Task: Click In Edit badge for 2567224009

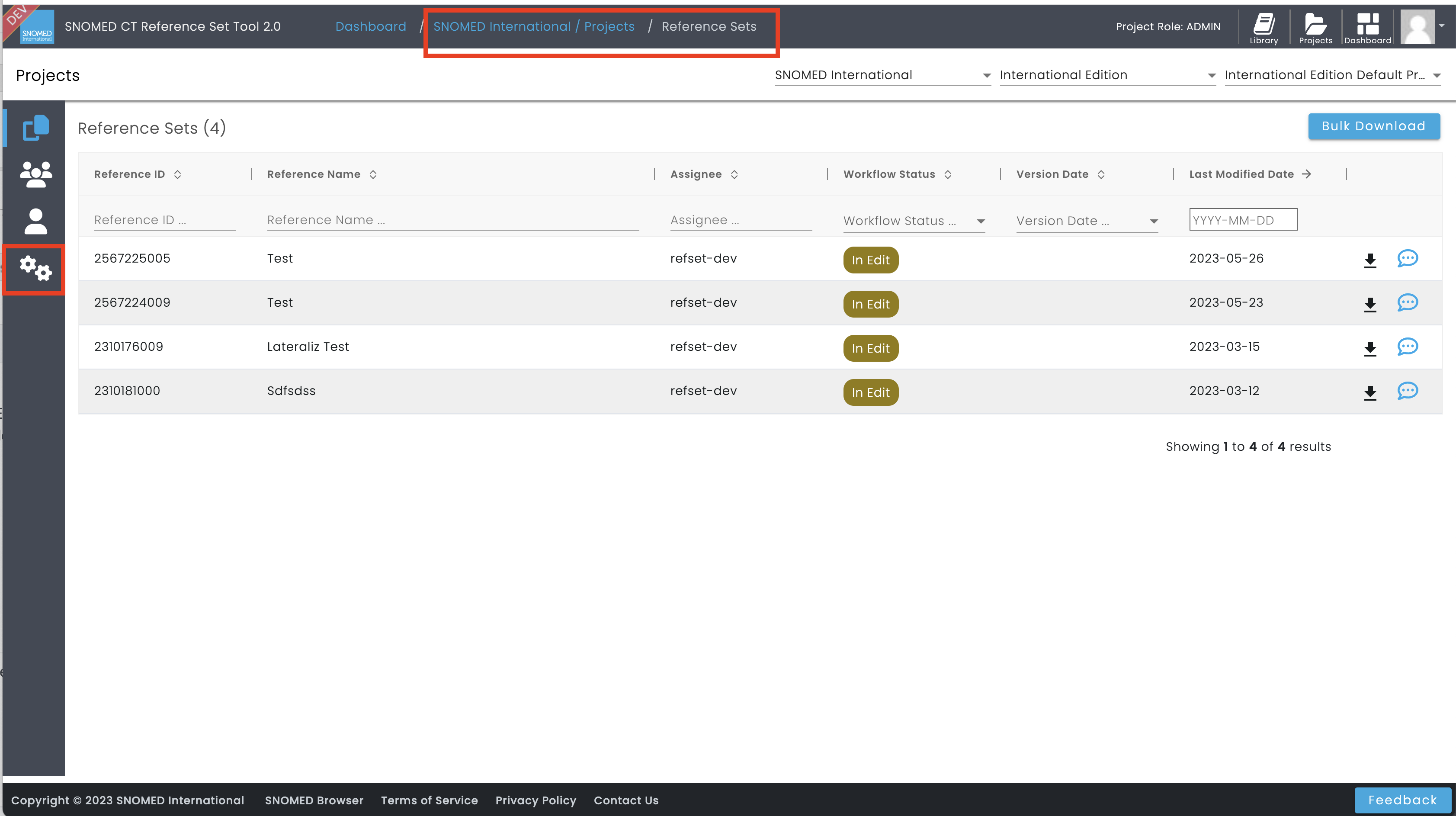Action: (x=871, y=304)
